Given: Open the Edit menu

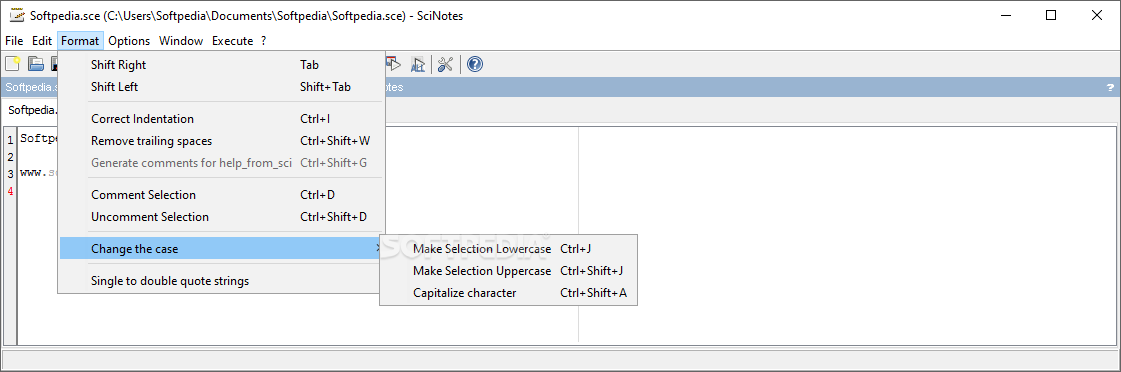Looking at the screenshot, I should tap(41, 41).
